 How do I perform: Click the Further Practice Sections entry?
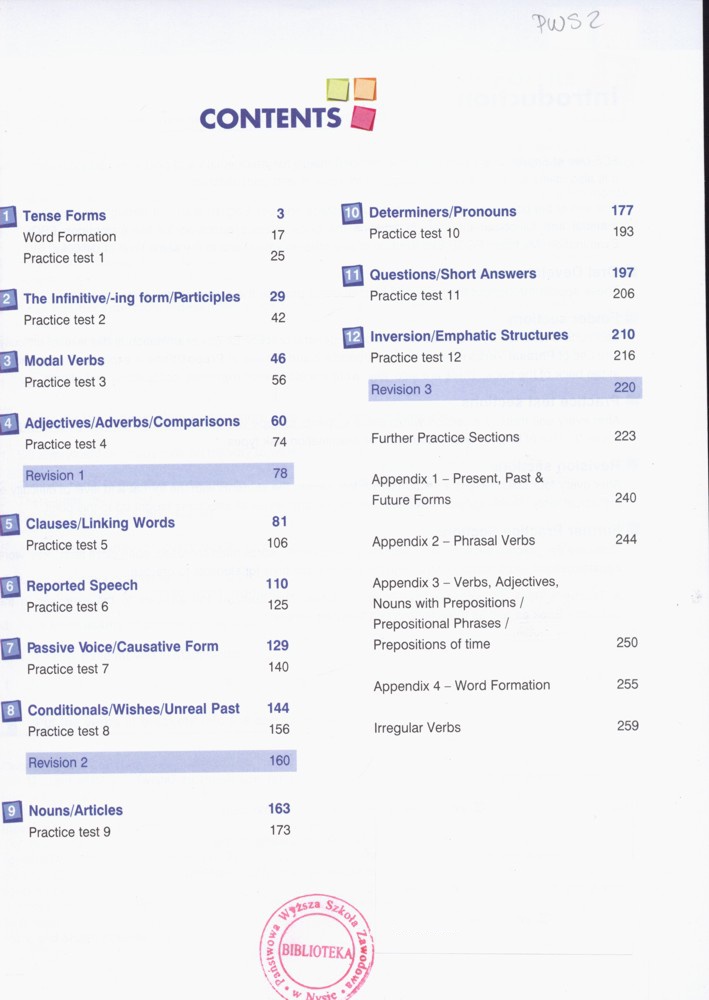pyautogui.click(x=445, y=438)
